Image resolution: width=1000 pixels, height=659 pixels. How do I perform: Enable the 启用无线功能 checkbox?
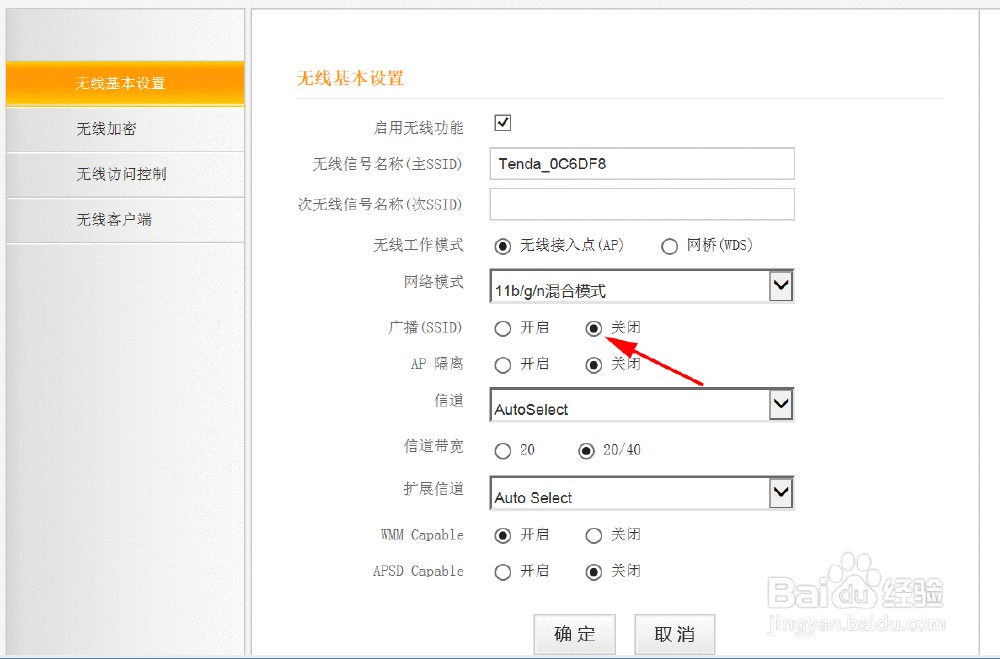click(502, 122)
